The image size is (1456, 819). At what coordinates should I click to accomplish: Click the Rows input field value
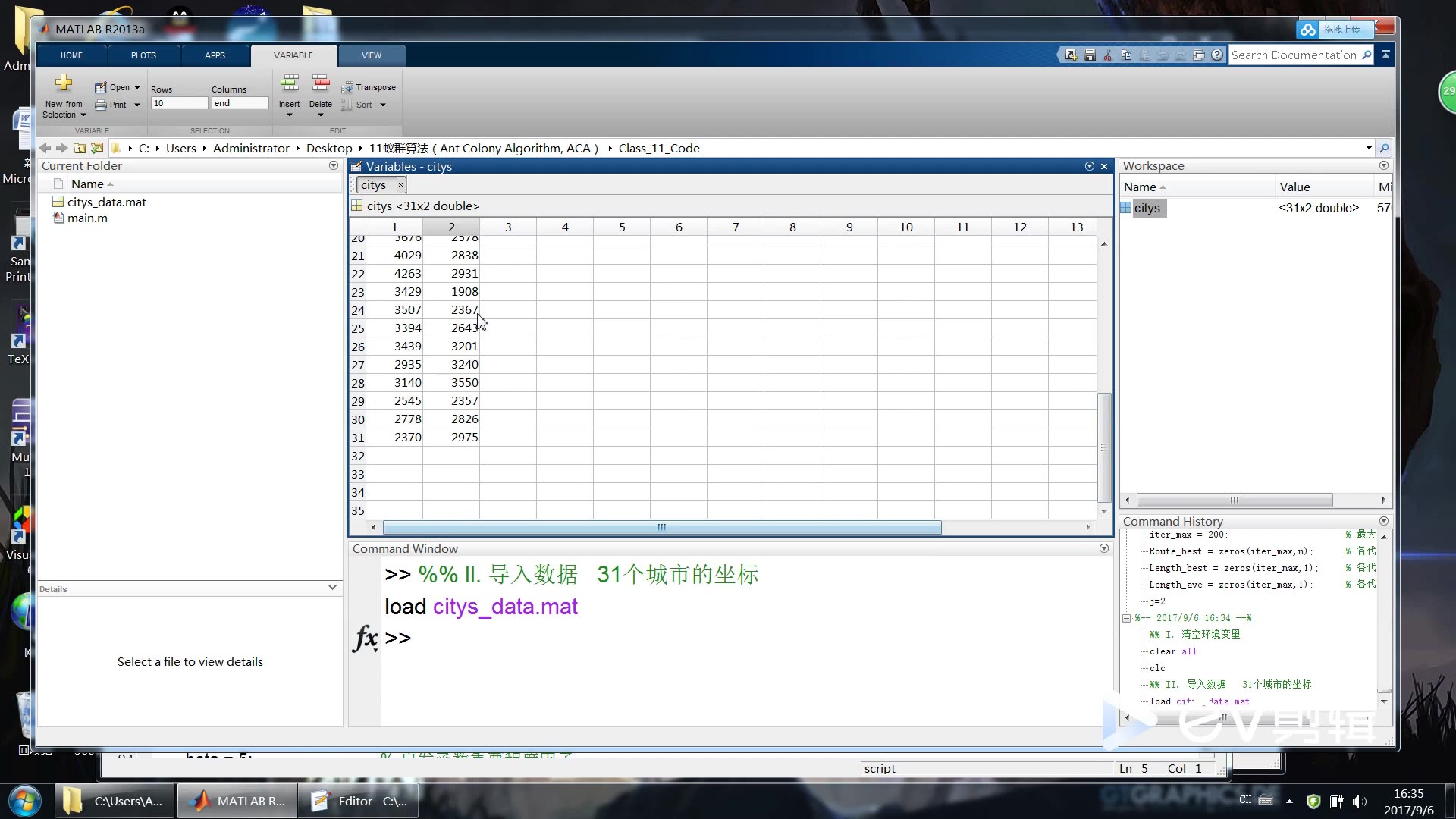click(176, 104)
